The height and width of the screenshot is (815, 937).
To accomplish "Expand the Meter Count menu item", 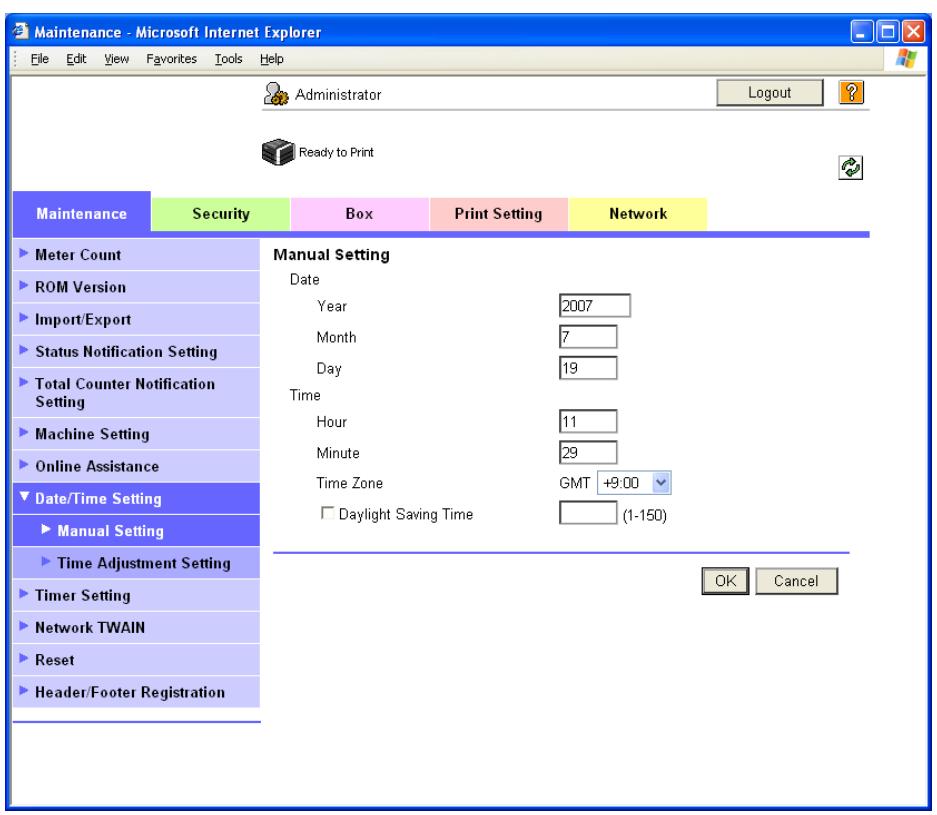I will [x=136, y=255].
